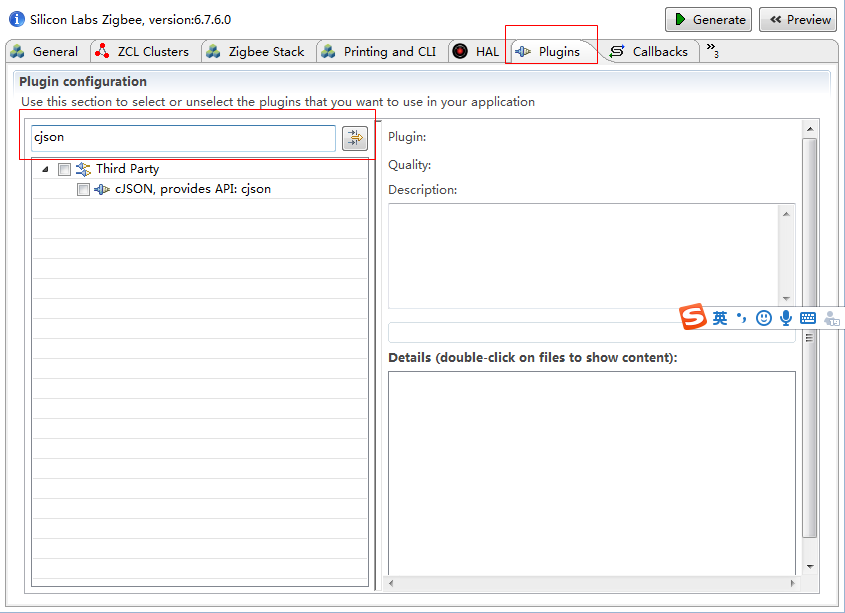Click the Preview button
The image size is (845, 613).
click(x=799, y=20)
